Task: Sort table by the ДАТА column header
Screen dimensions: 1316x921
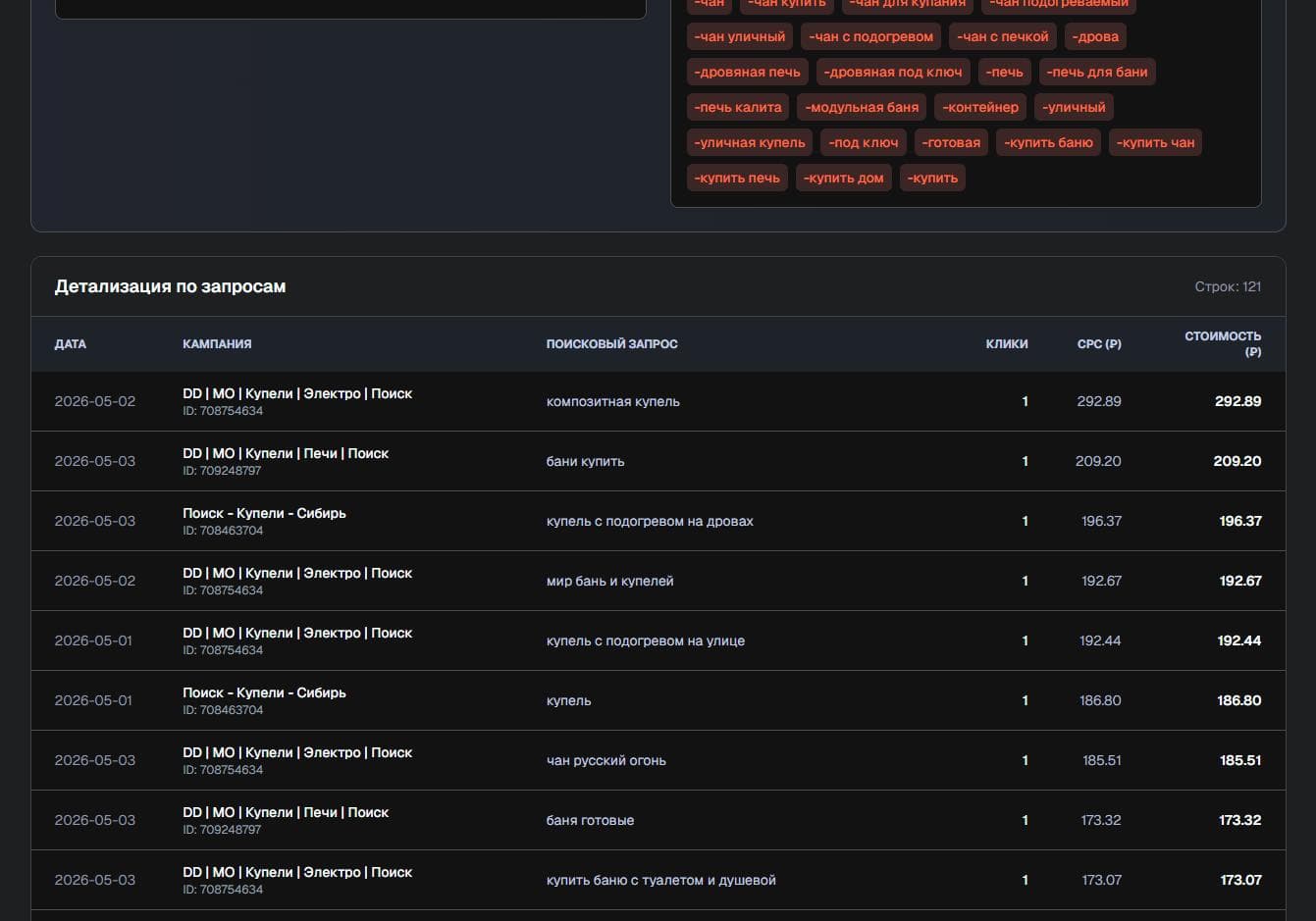Action: [x=71, y=344]
